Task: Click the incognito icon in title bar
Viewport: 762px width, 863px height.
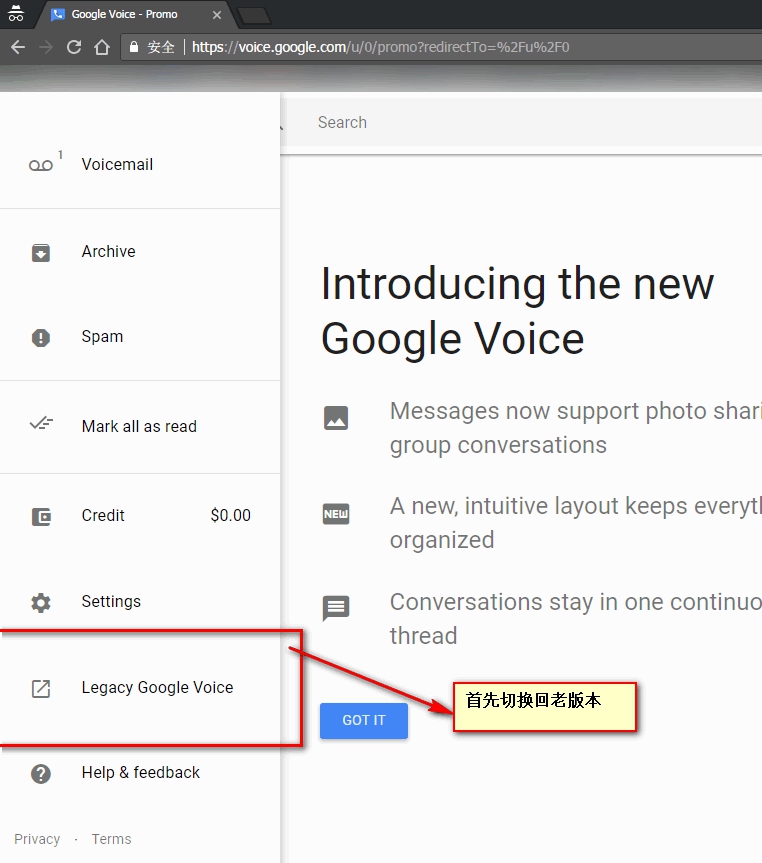Action: point(16,13)
